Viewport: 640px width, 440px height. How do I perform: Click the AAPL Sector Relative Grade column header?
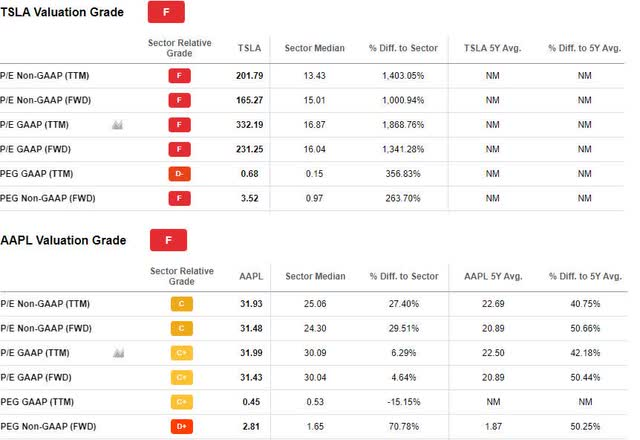pyautogui.click(x=182, y=276)
